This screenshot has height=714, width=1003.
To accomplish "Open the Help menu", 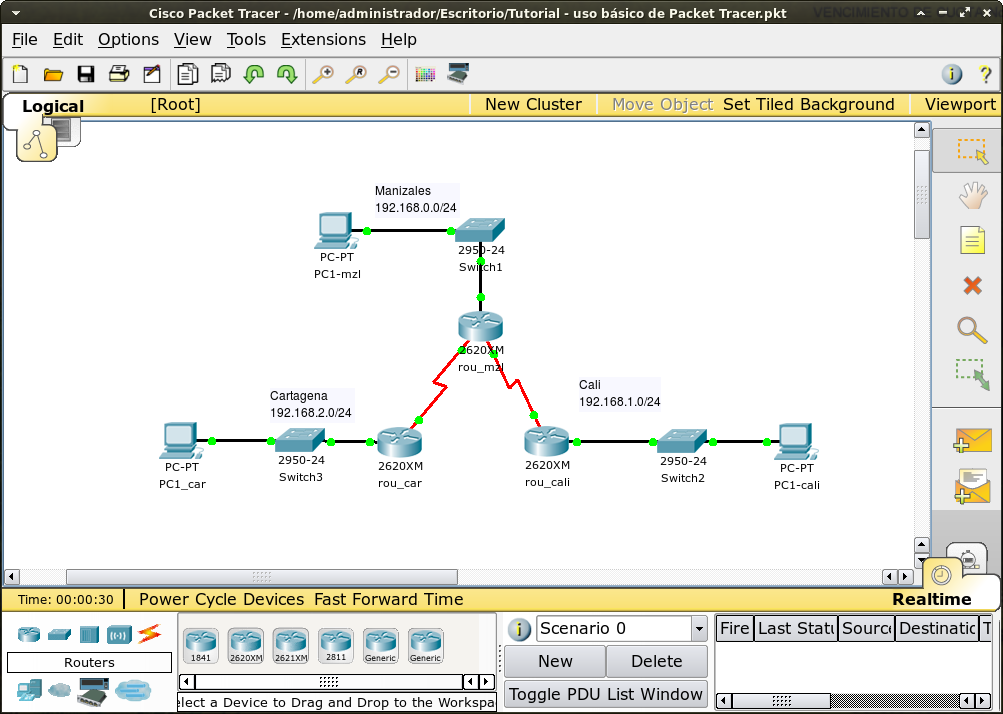I will click(399, 40).
